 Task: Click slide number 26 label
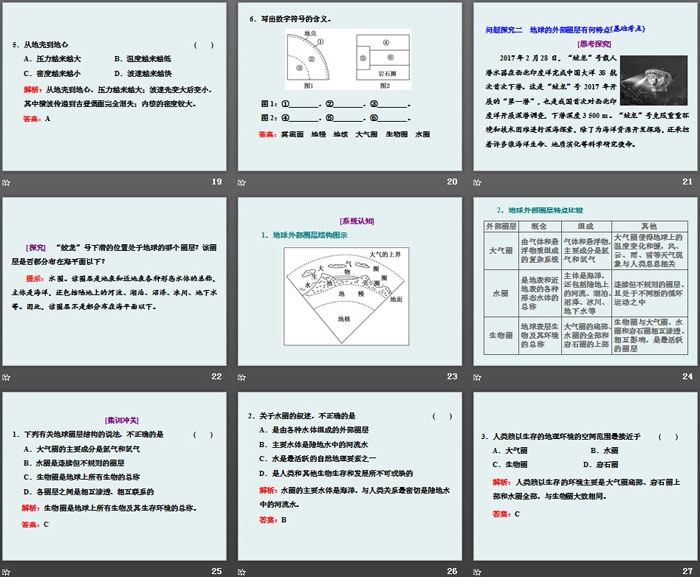452,571
